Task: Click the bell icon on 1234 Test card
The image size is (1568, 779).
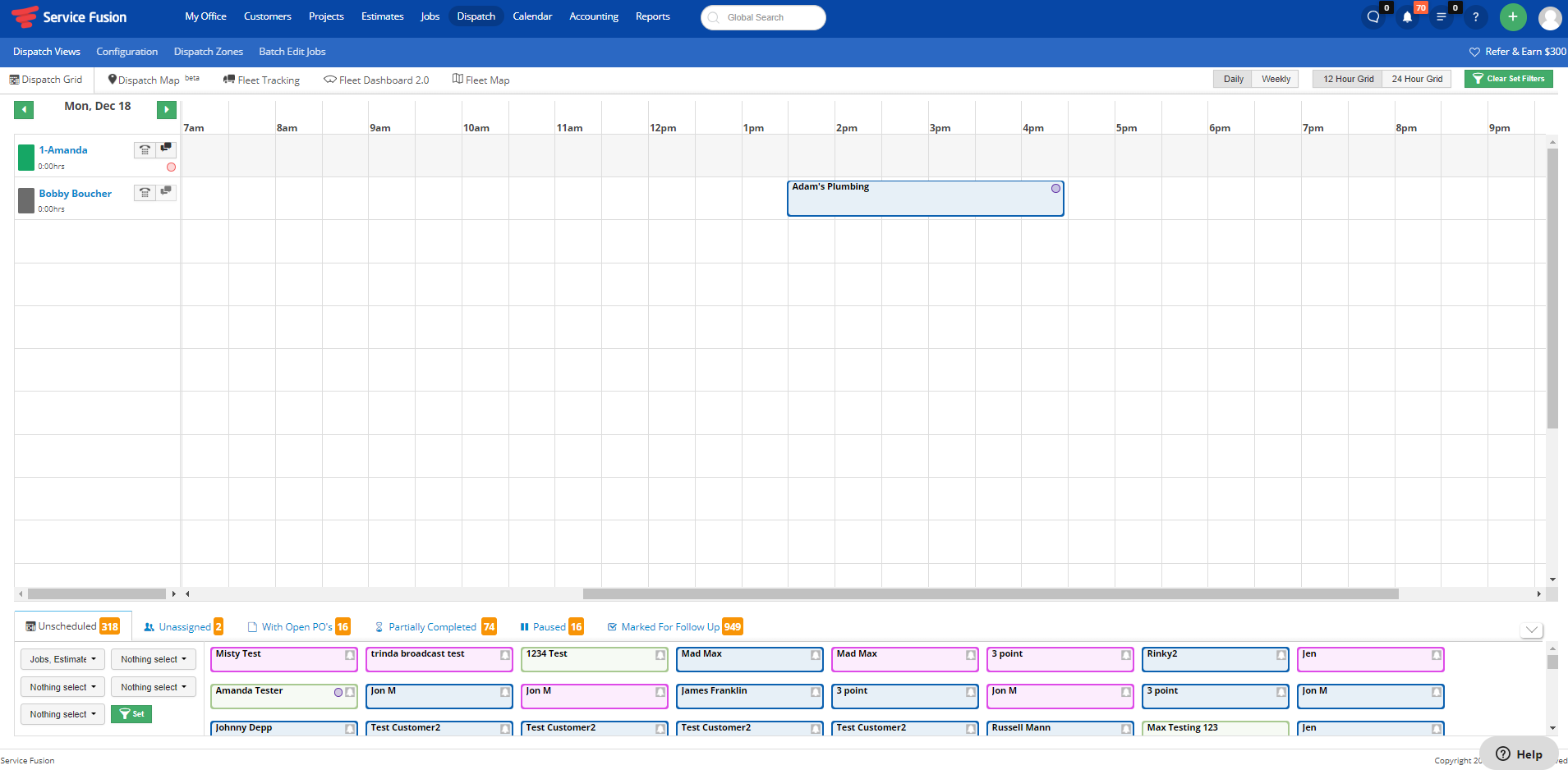Action: point(660,655)
